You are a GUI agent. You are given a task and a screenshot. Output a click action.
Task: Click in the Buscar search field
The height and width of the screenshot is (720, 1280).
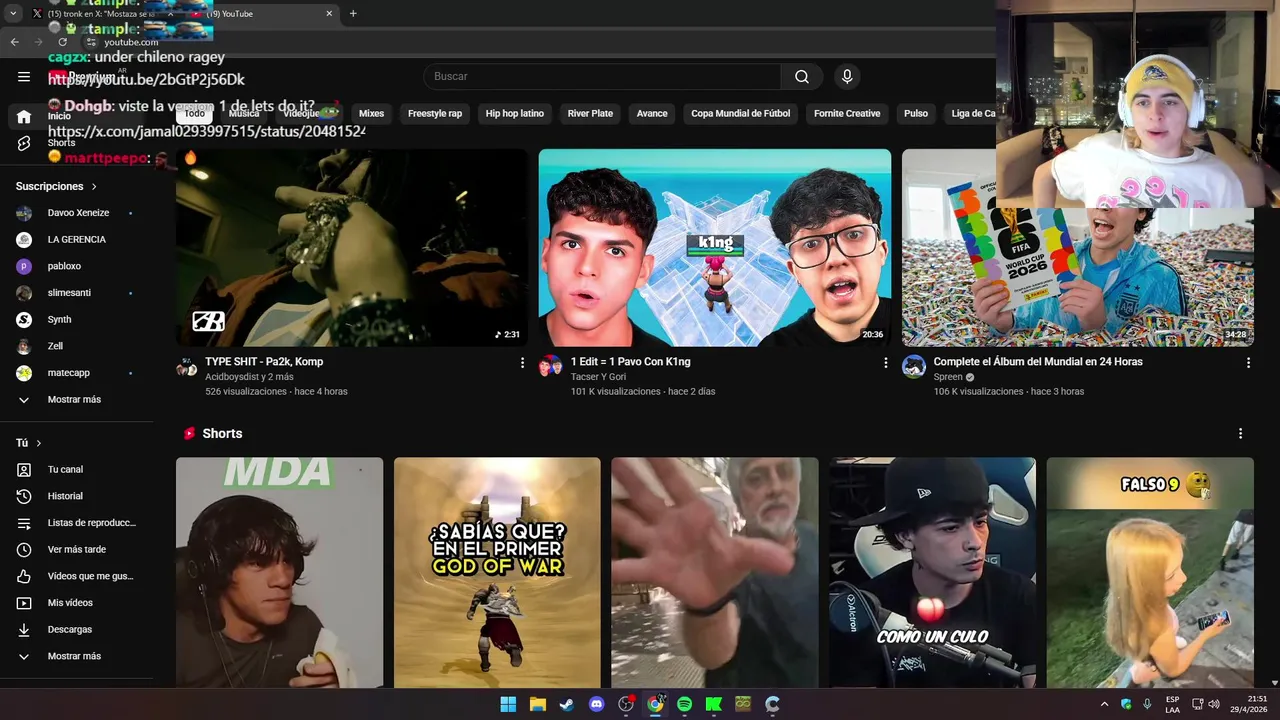[602, 77]
